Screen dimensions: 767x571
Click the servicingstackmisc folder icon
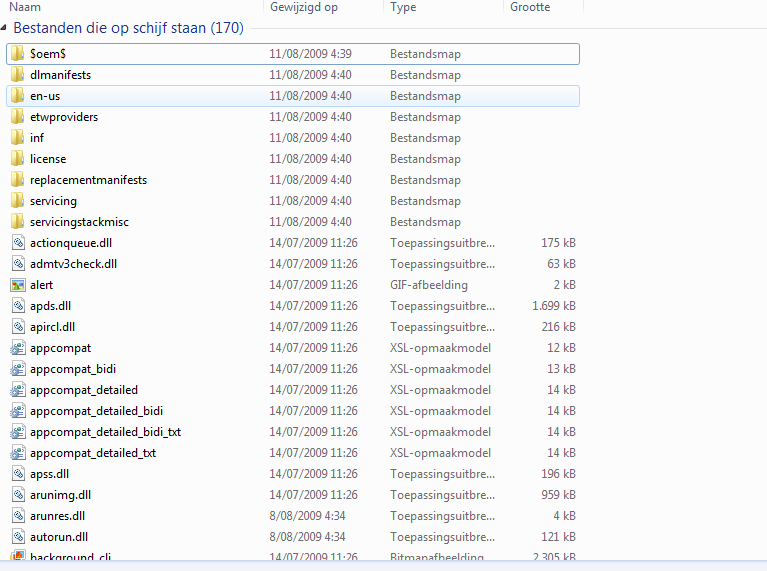(x=18, y=222)
